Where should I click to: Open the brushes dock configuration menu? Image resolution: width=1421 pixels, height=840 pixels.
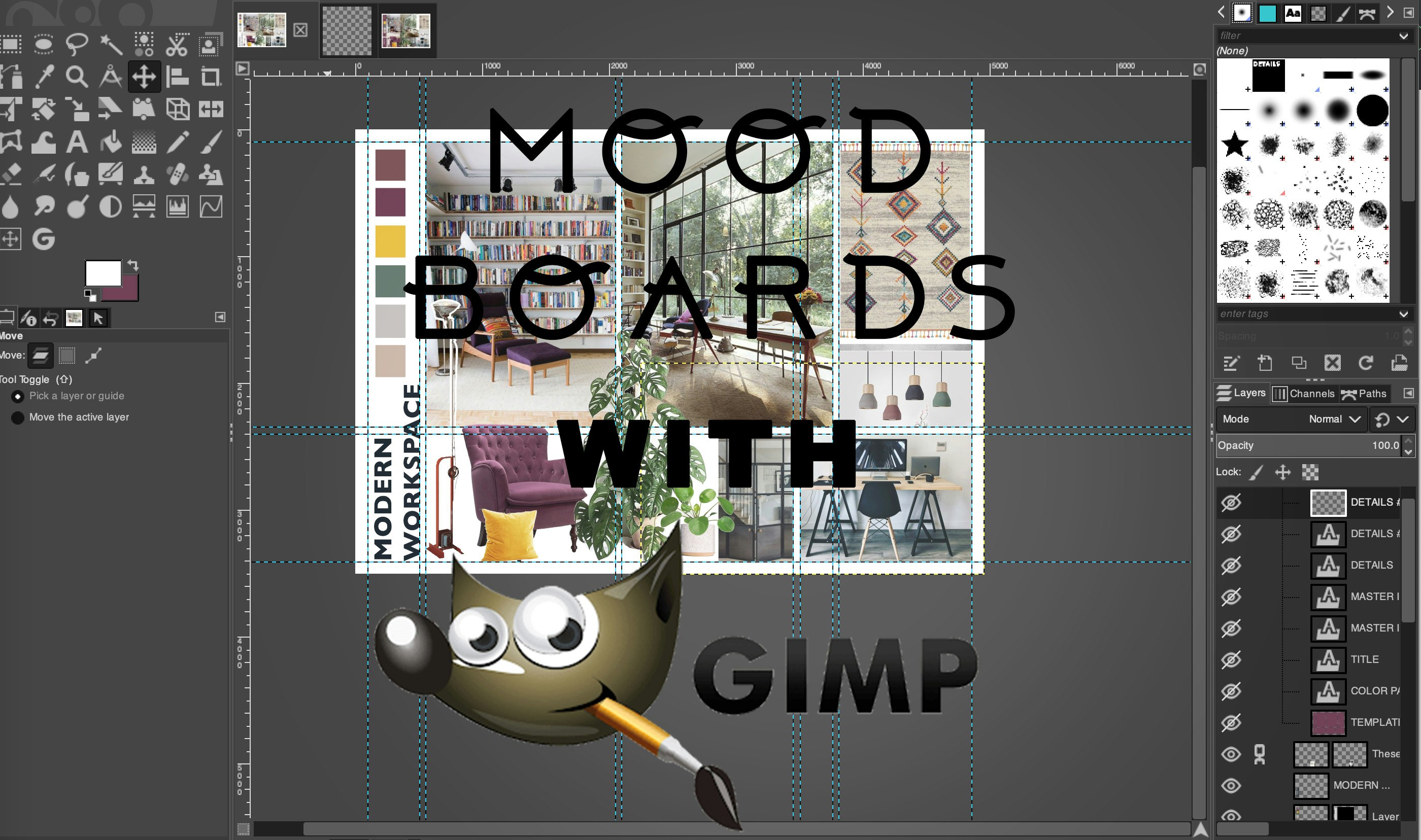(1408, 13)
